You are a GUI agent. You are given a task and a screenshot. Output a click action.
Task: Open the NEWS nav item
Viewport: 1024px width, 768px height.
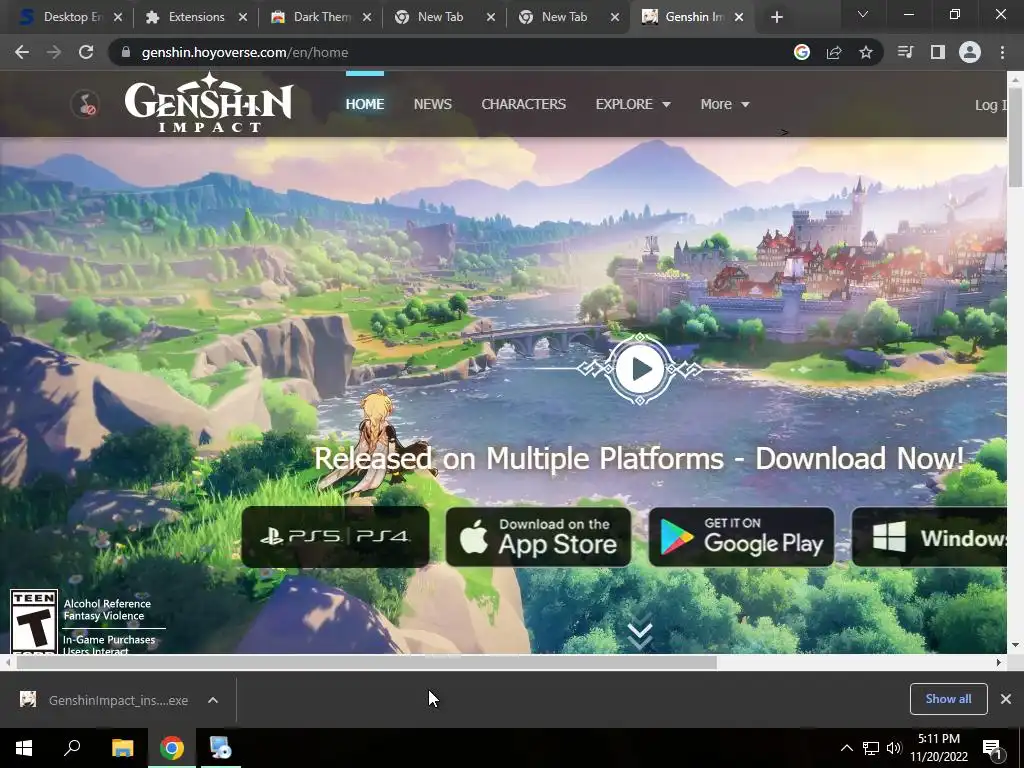tap(432, 104)
